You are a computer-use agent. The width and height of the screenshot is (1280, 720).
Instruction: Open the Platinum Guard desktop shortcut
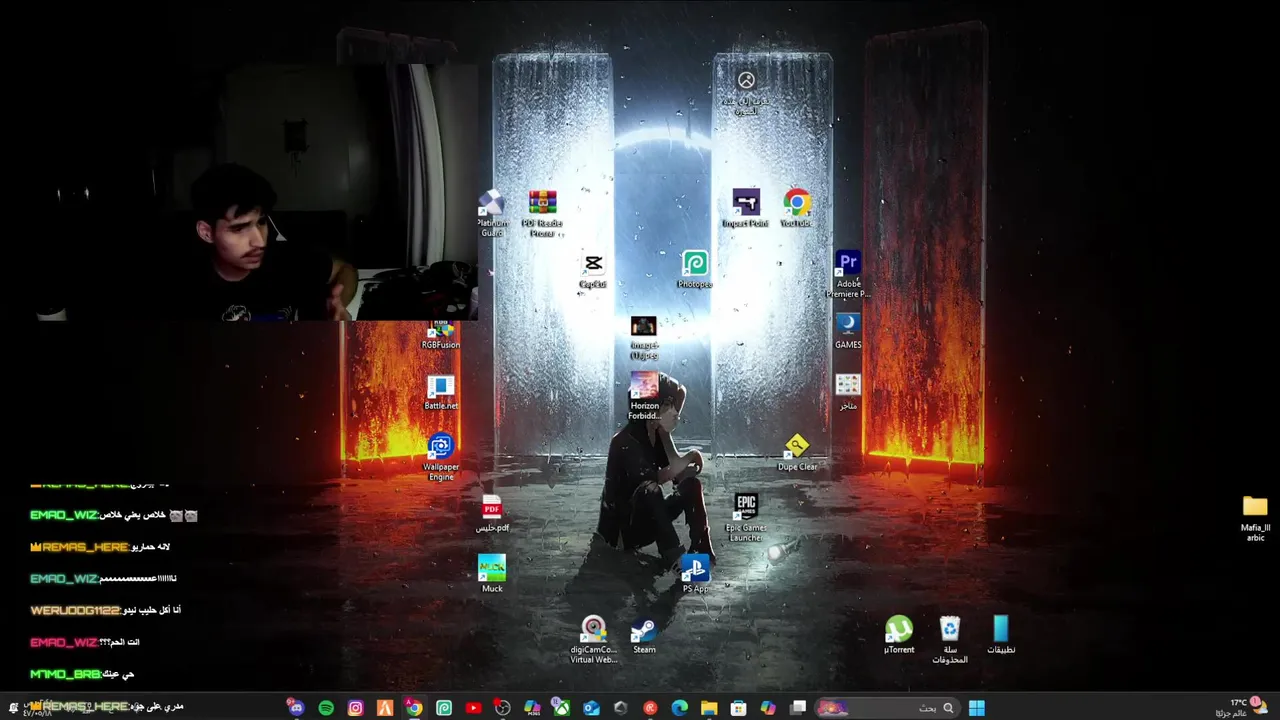tap(492, 213)
